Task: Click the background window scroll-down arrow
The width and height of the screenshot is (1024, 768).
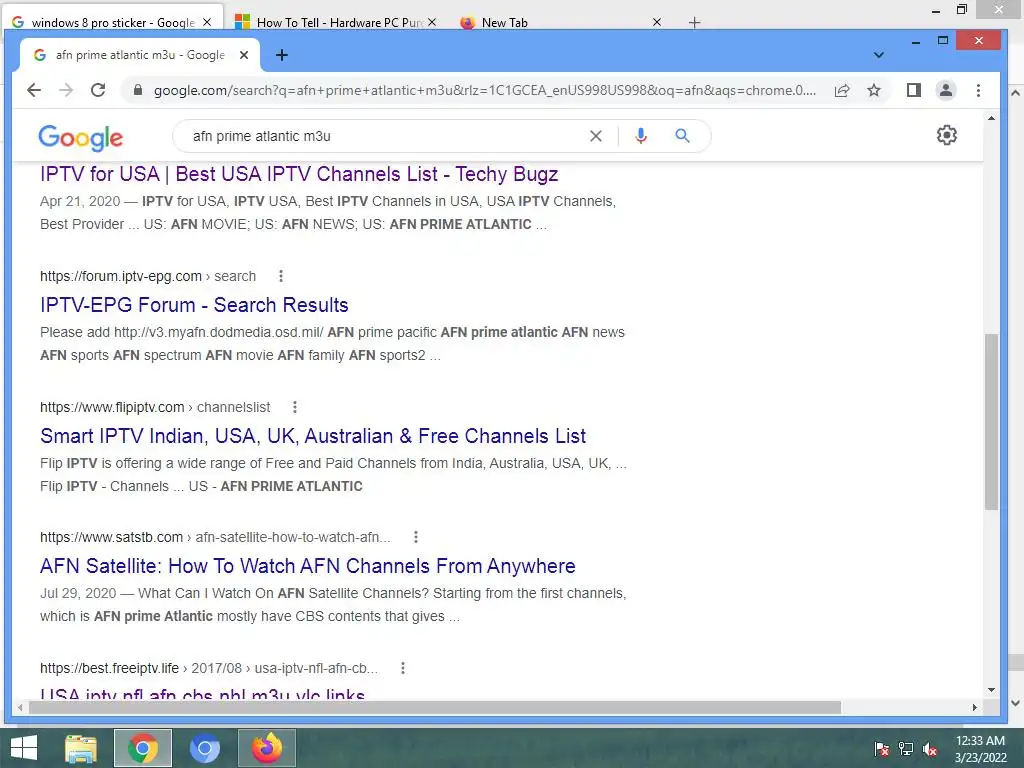Action: [1016, 703]
